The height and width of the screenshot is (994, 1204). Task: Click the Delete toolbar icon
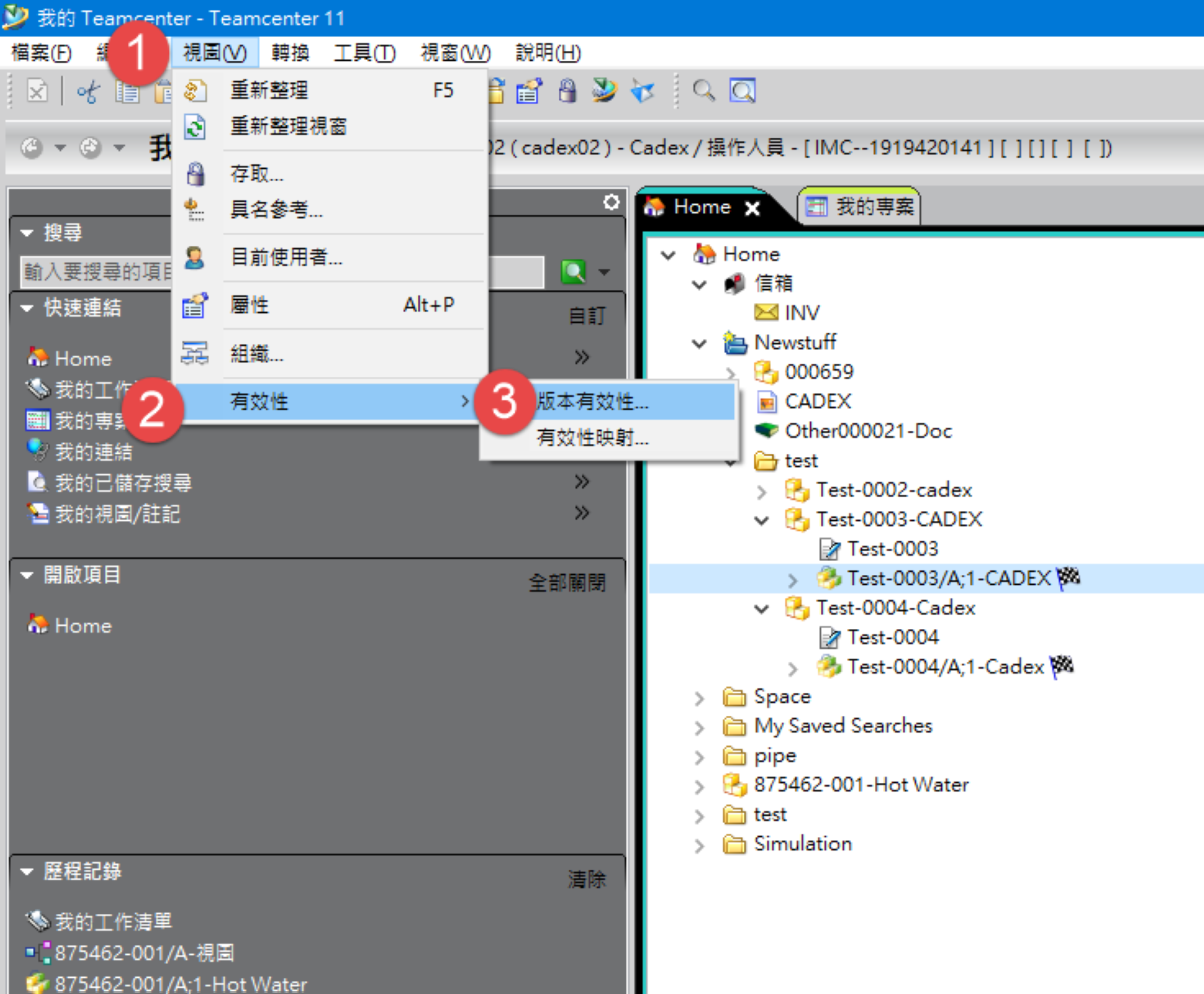(37, 91)
